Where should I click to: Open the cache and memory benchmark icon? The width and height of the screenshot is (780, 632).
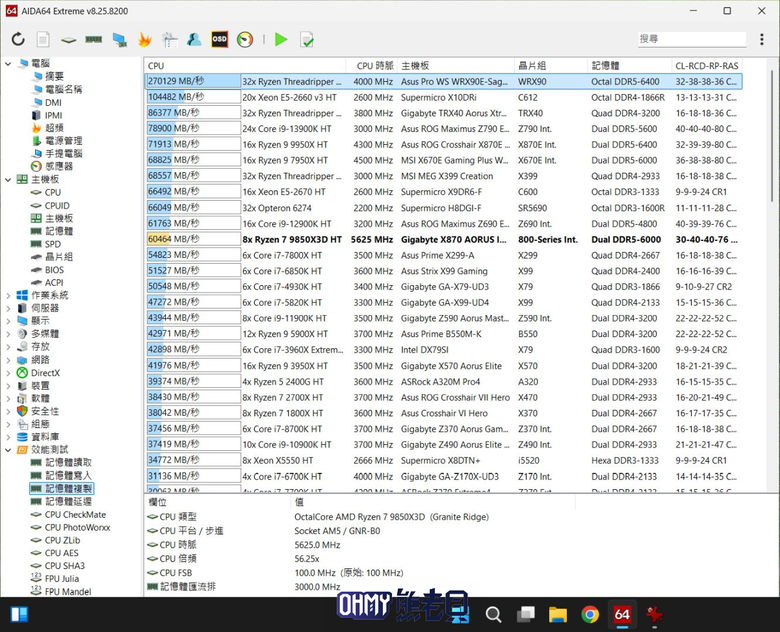(94, 39)
